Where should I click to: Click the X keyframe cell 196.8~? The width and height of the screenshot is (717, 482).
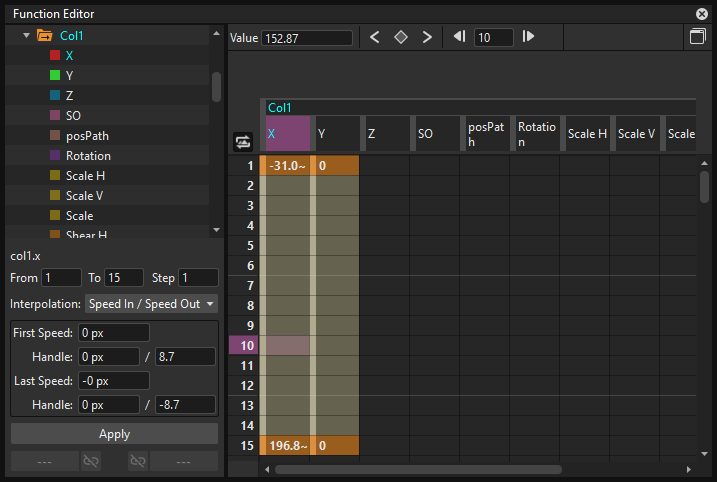pos(287,445)
